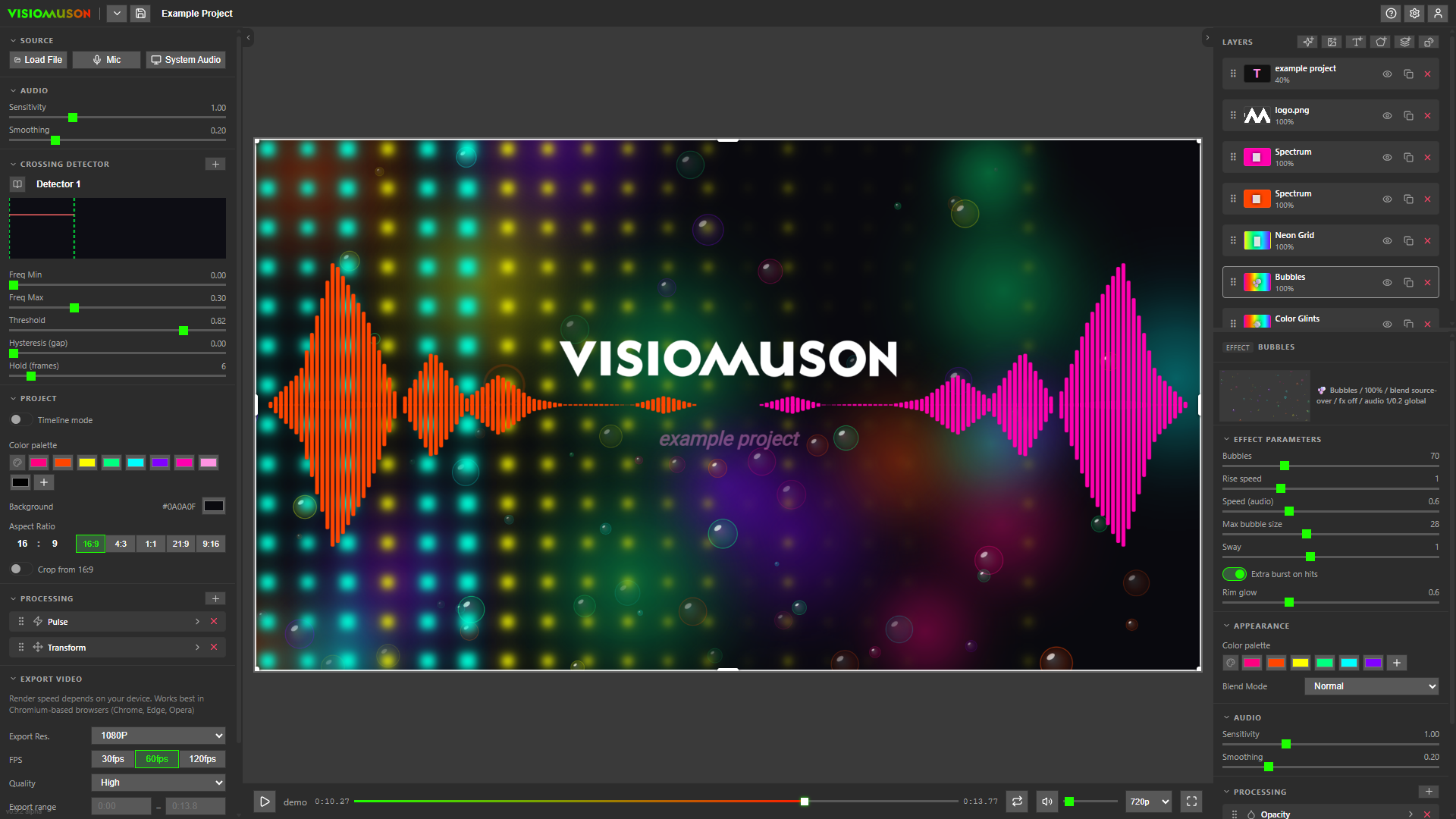Open Background color swatch
1456x819 pixels.
214,507
